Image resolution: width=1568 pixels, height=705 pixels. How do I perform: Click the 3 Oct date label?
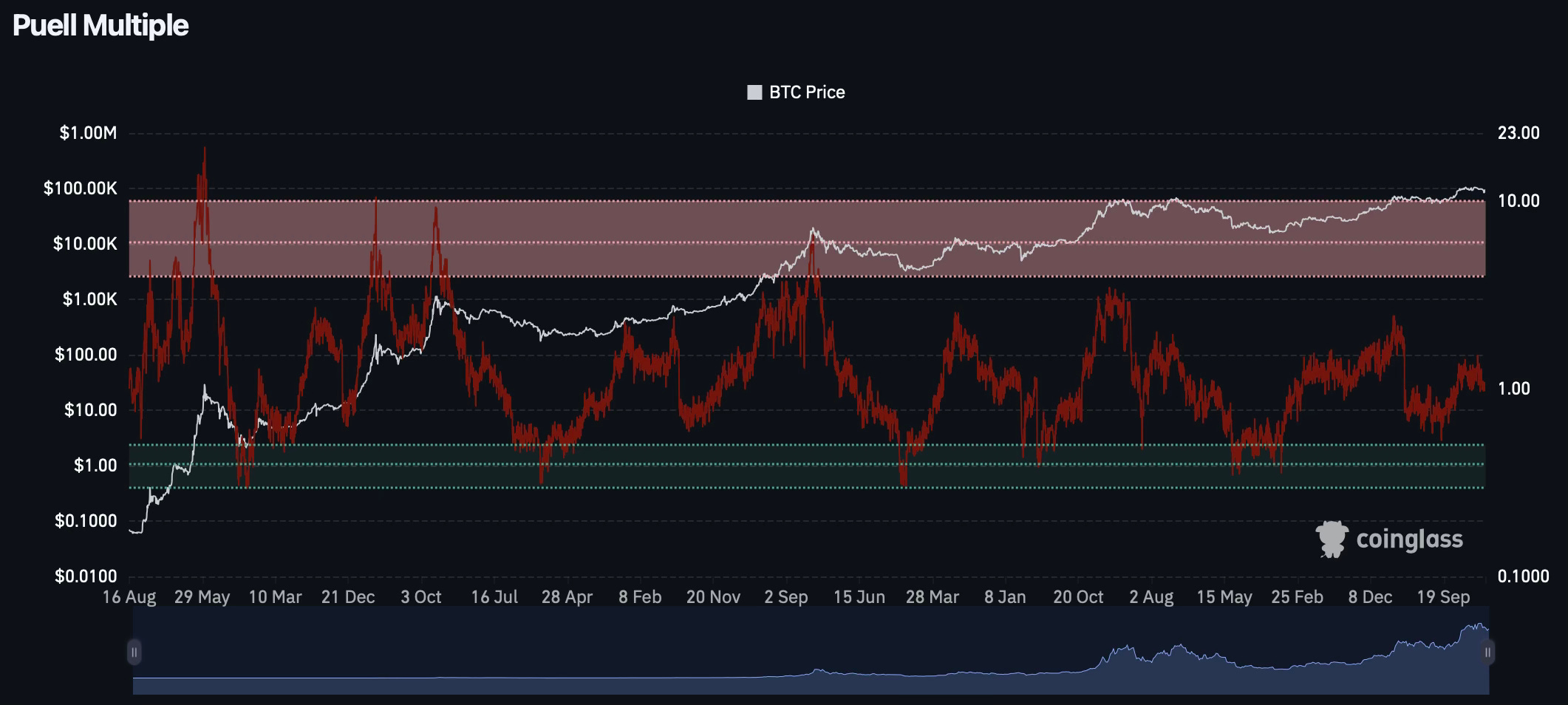pyautogui.click(x=421, y=597)
